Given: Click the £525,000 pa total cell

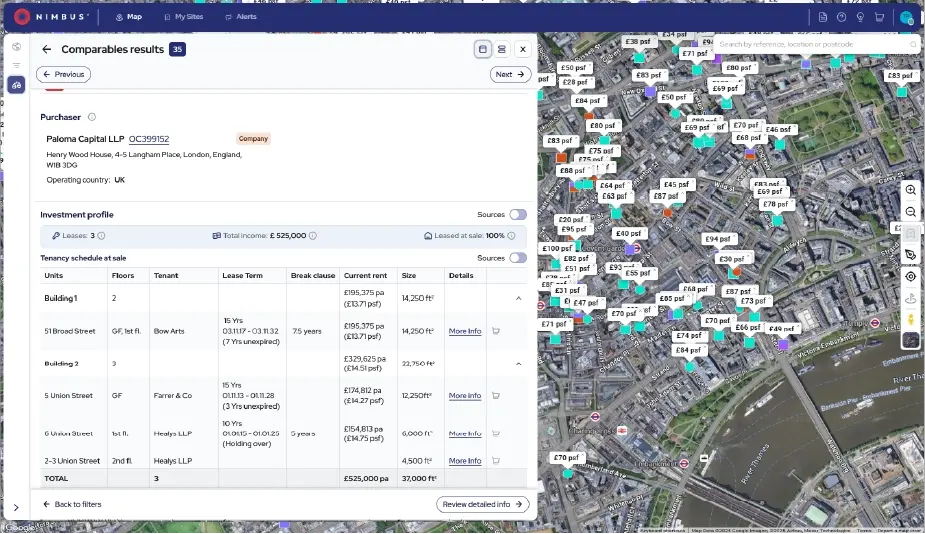Looking at the screenshot, I should point(366,479).
